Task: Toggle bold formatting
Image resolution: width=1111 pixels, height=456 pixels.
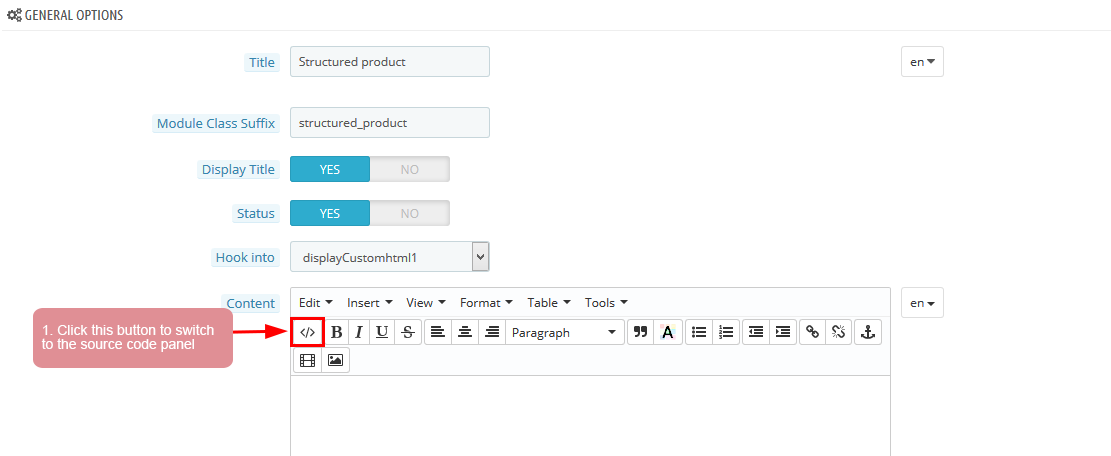Action: pyautogui.click(x=337, y=332)
